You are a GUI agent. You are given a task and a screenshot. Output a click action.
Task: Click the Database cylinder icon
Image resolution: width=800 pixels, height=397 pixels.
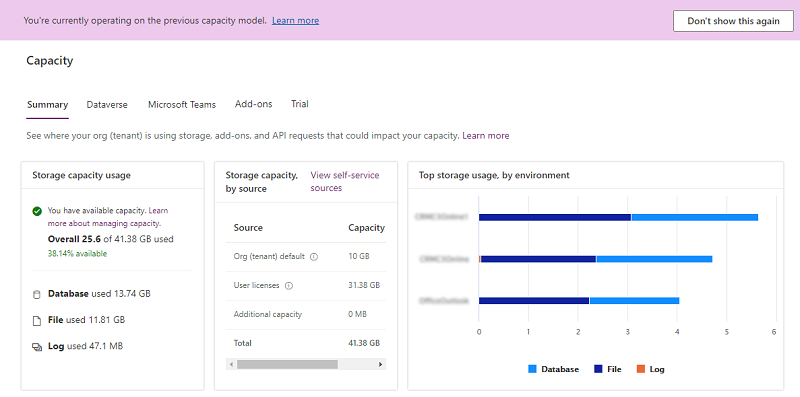37,294
